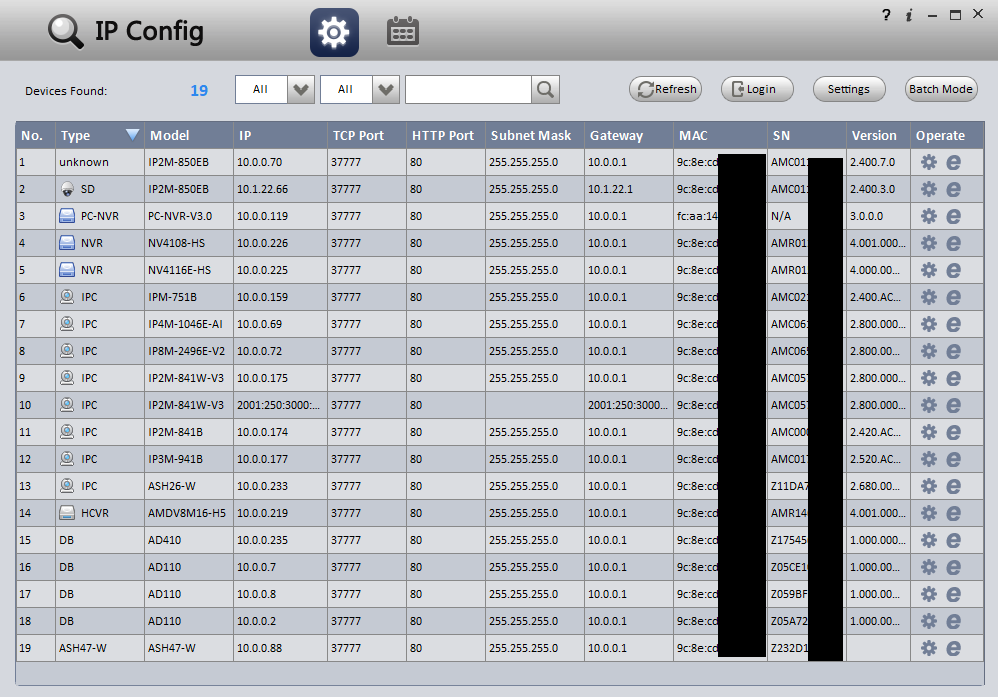Select model cell IP2M-841W-V3 in row 9
This screenshot has width=998, height=697.
[x=189, y=378]
